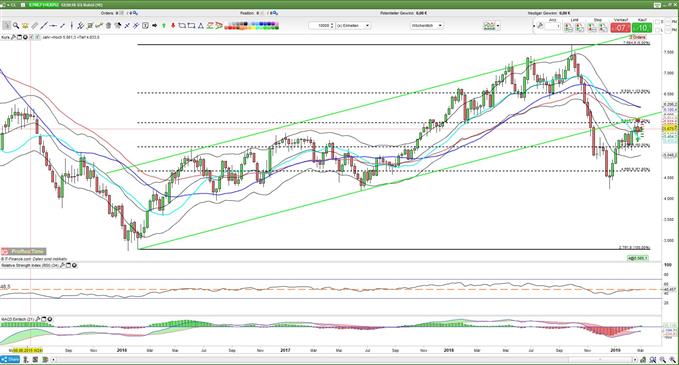Image resolution: width=679 pixels, height=365 pixels.
Task: Select the horizontal line drawing tool
Action: click(x=53, y=26)
